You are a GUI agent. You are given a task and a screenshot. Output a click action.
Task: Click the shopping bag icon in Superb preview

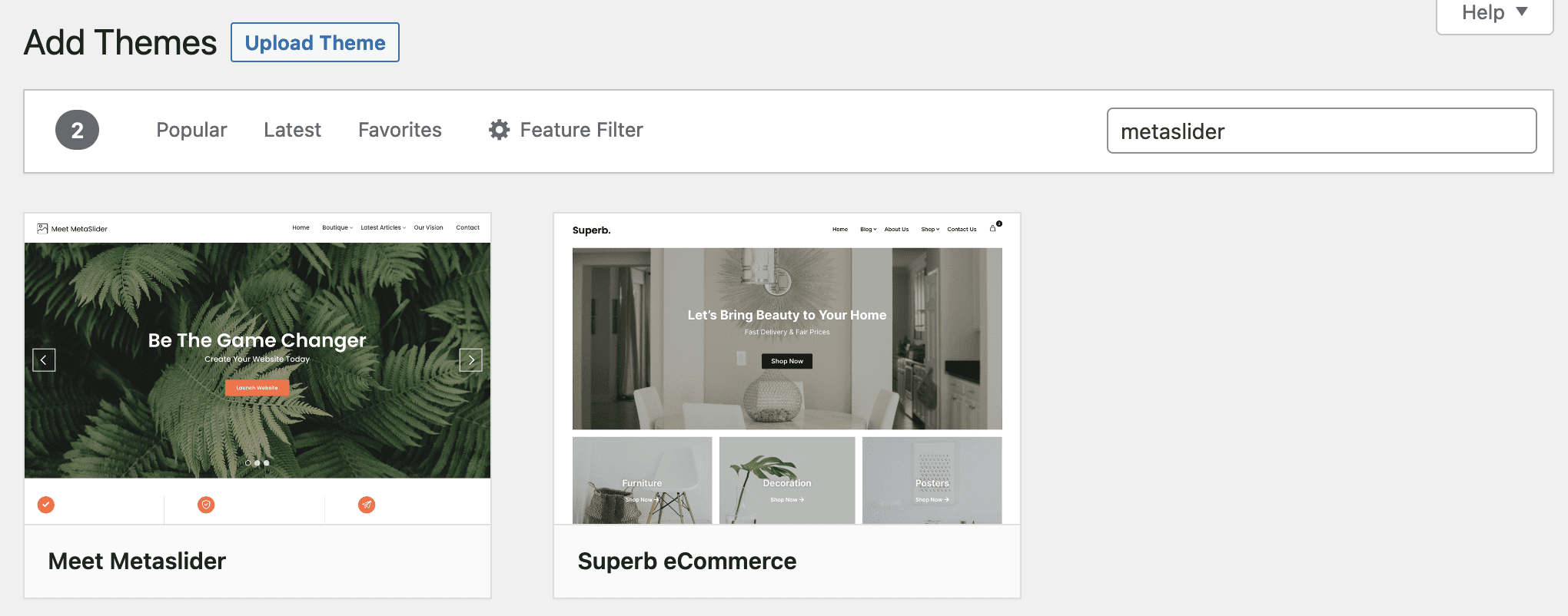[994, 227]
